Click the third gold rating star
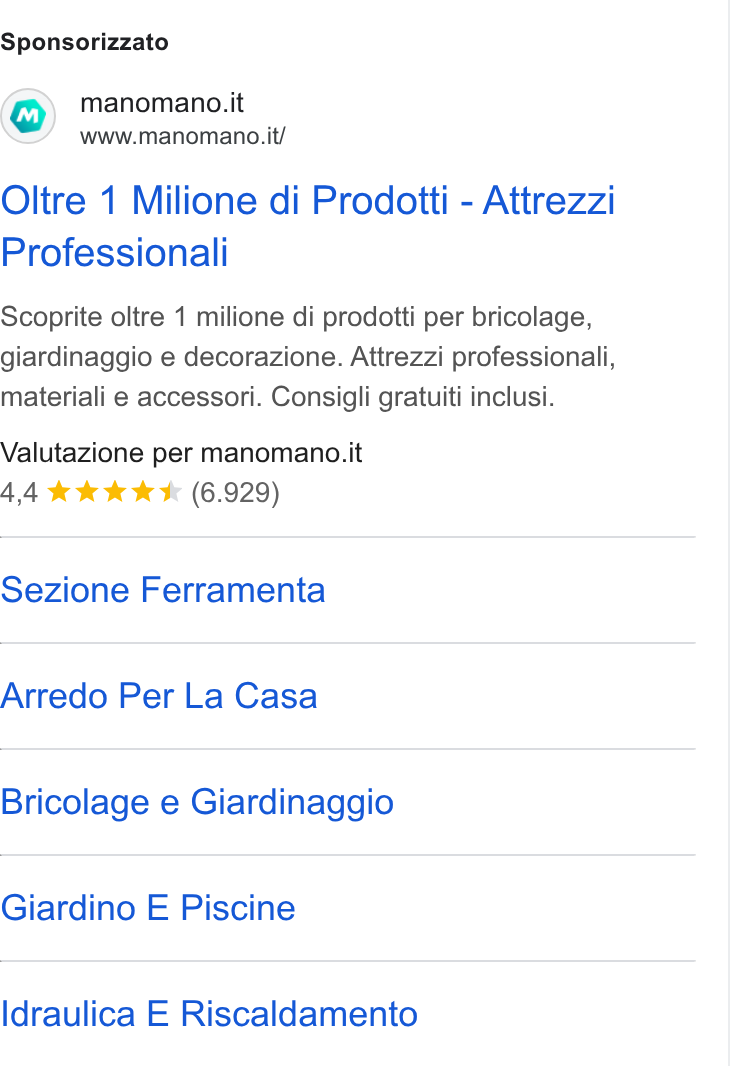The height and width of the screenshot is (1066, 730). pyautogui.click(x=115, y=491)
